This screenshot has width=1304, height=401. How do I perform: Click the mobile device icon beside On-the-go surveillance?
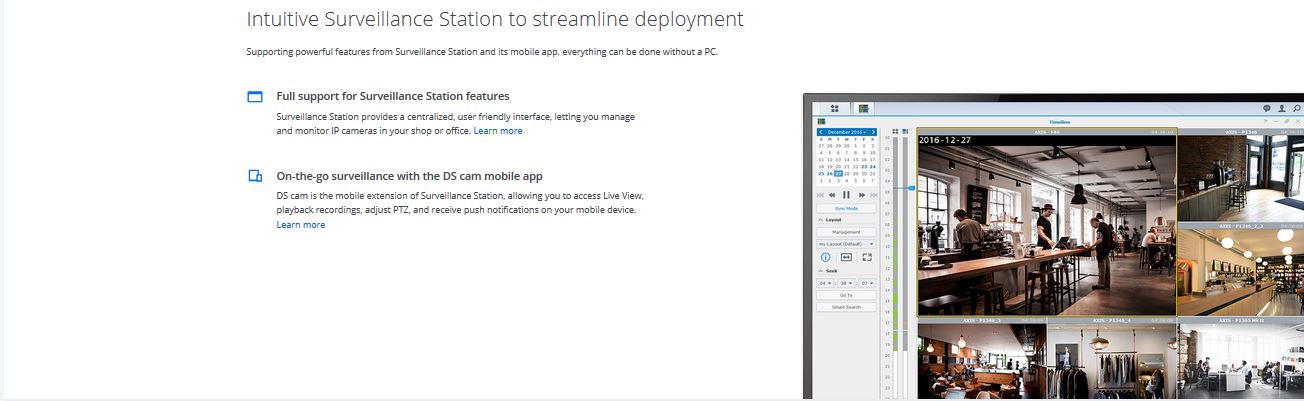click(255, 176)
